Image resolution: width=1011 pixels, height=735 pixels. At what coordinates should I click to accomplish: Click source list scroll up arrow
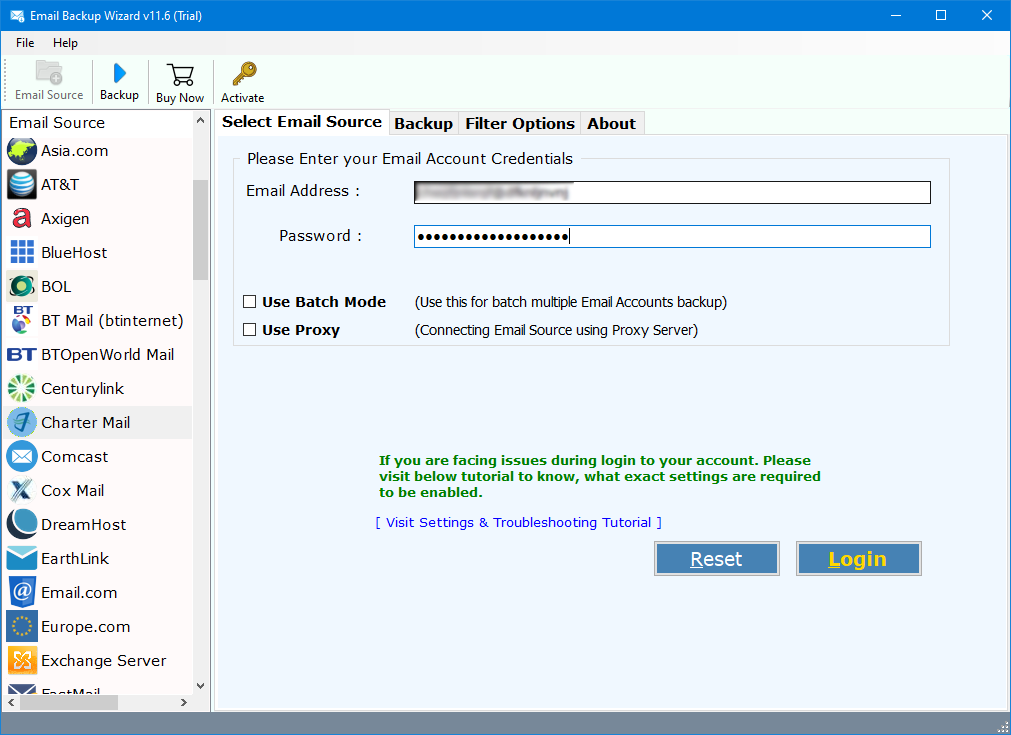(201, 121)
